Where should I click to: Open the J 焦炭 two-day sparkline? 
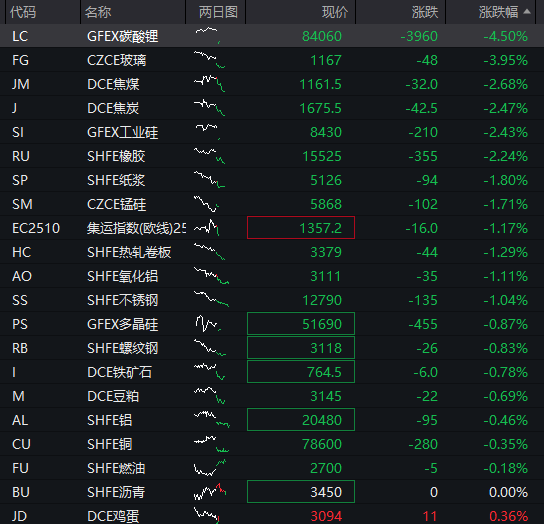[x=210, y=108]
